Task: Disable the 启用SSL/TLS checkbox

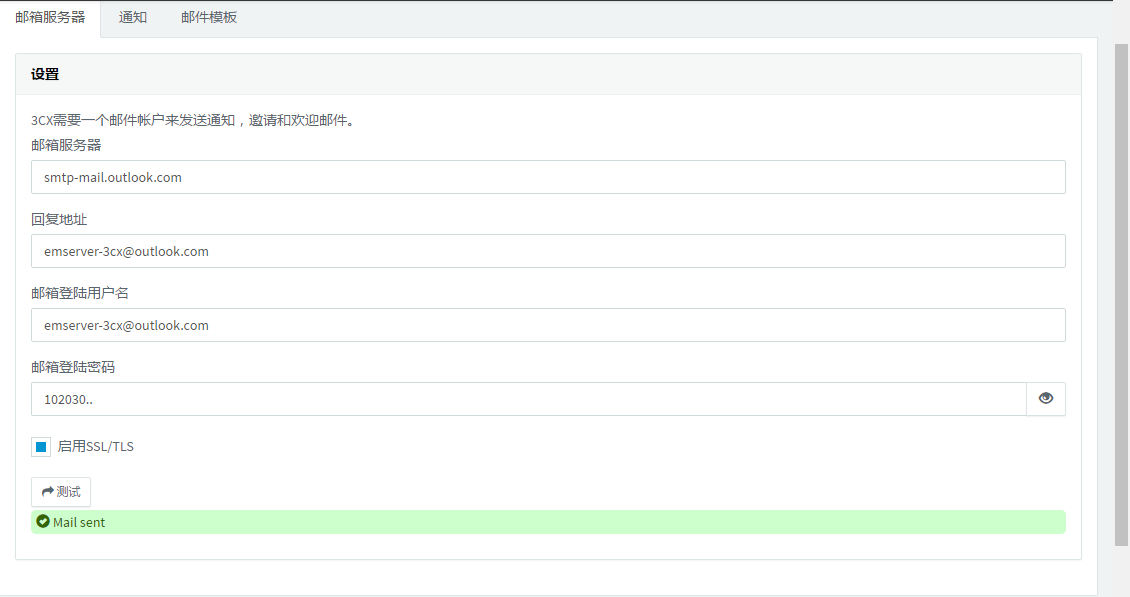Action: point(41,447)
